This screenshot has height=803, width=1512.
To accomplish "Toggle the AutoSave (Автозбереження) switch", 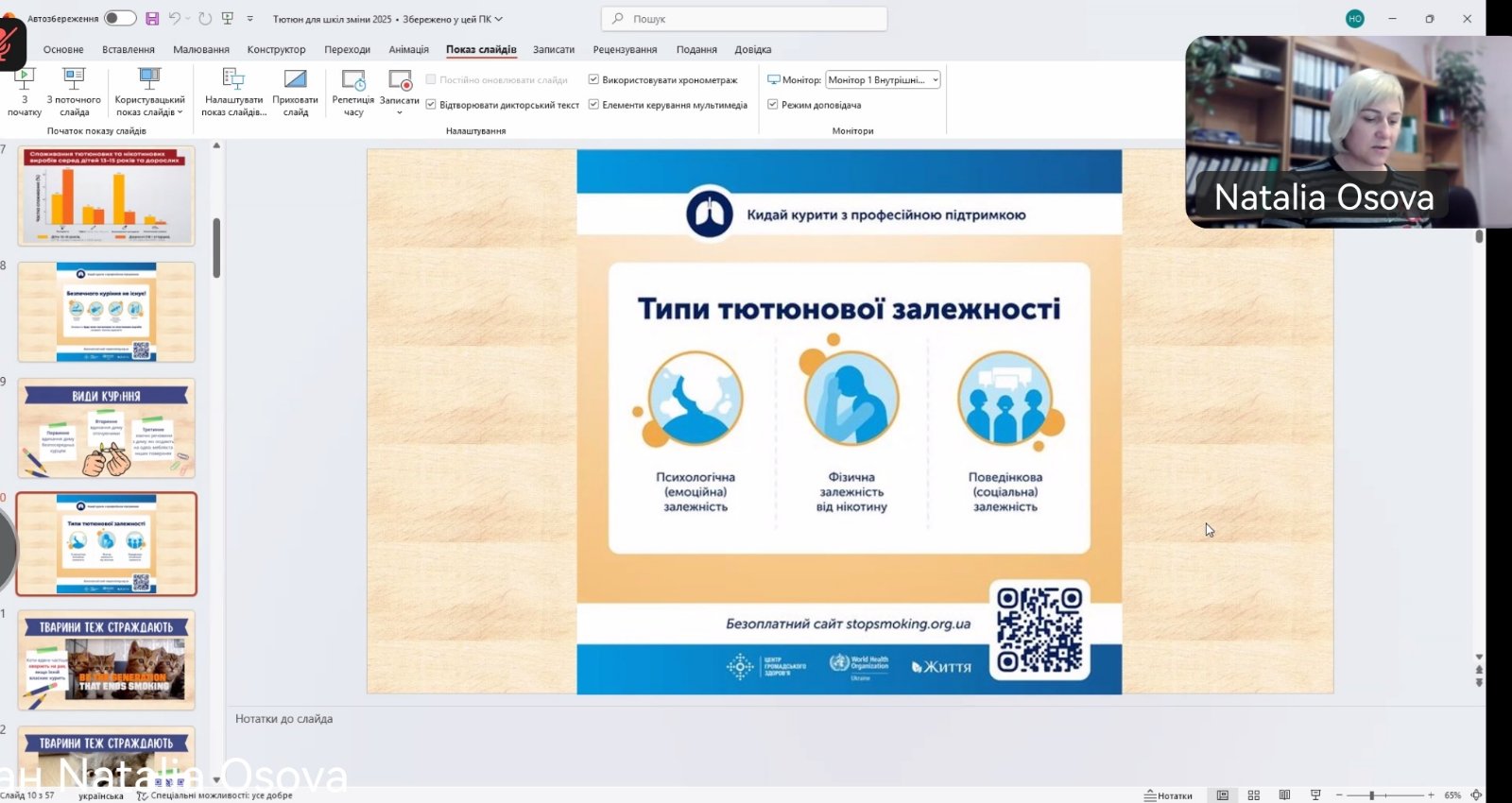I will 120,18.
